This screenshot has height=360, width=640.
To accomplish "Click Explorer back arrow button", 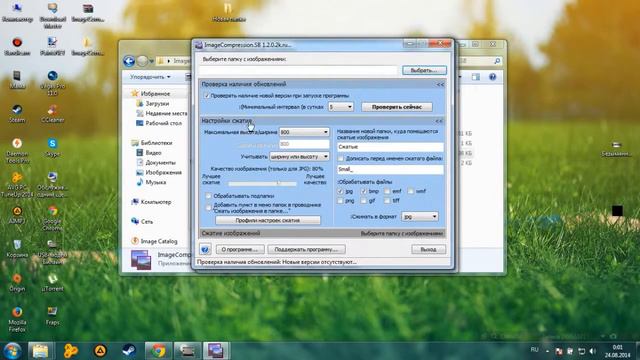I will pyautogui.click(x=129, y=61).
